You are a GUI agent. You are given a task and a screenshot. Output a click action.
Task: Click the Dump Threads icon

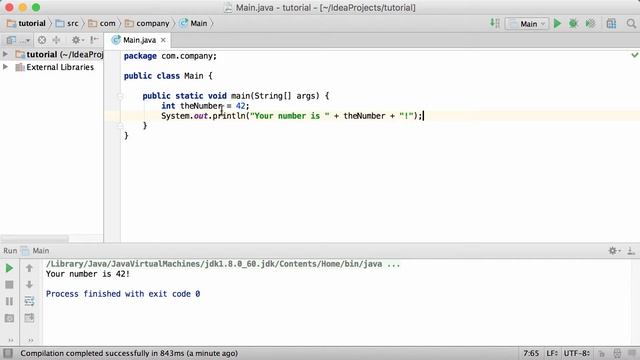[9, 318]
